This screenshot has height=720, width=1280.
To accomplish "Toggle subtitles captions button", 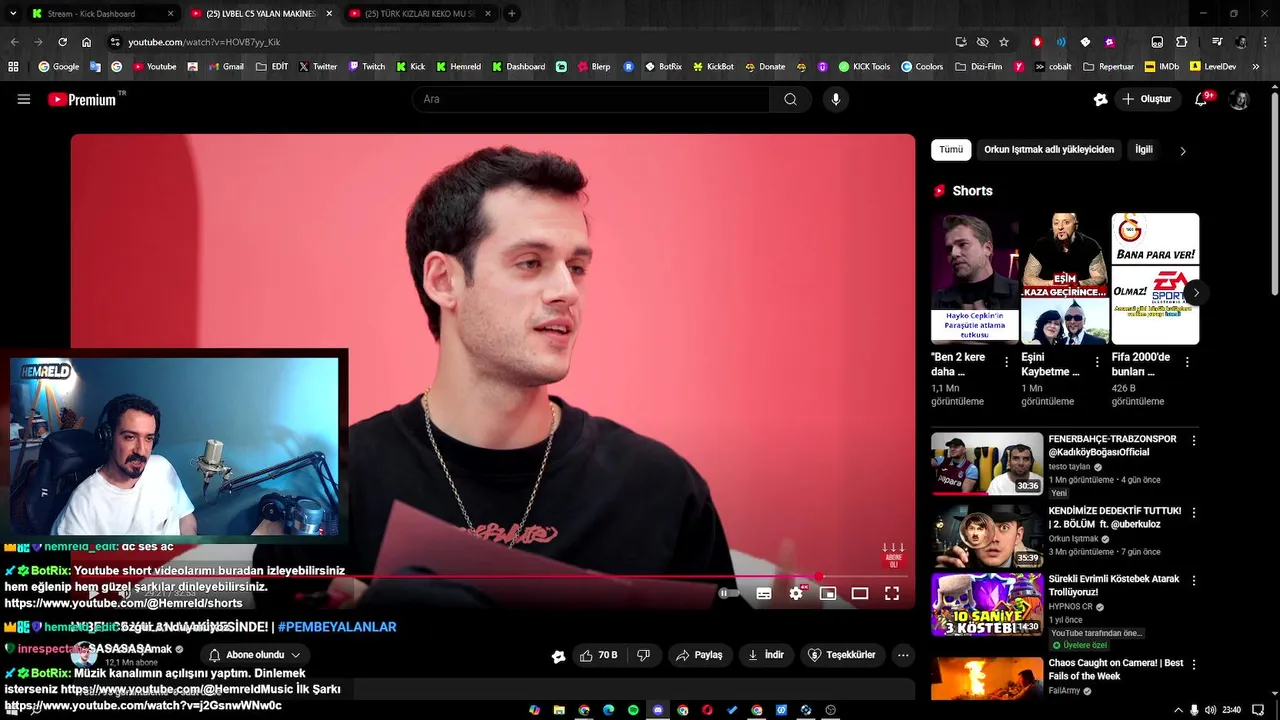I will (x=764, y=593).
